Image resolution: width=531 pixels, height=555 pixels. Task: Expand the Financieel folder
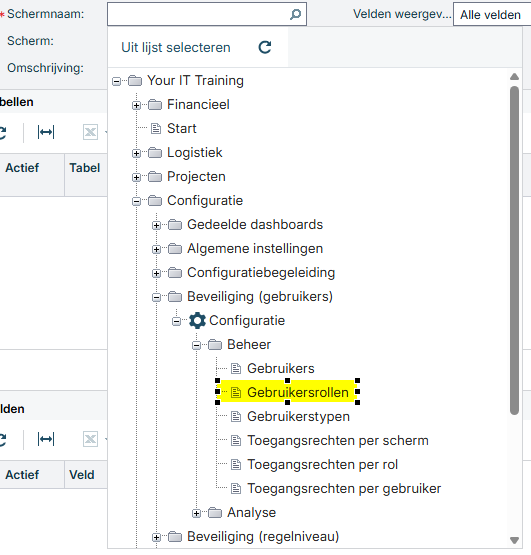coord(136,105)
